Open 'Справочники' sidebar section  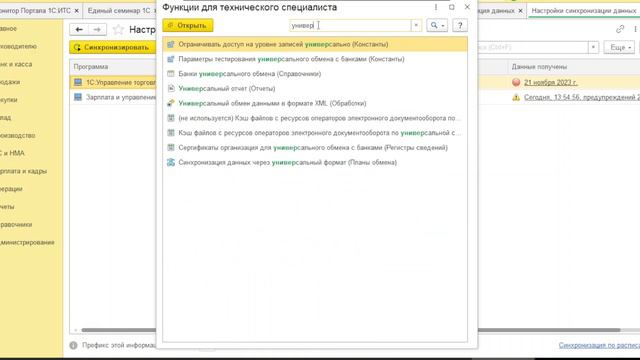pos(16,224)
